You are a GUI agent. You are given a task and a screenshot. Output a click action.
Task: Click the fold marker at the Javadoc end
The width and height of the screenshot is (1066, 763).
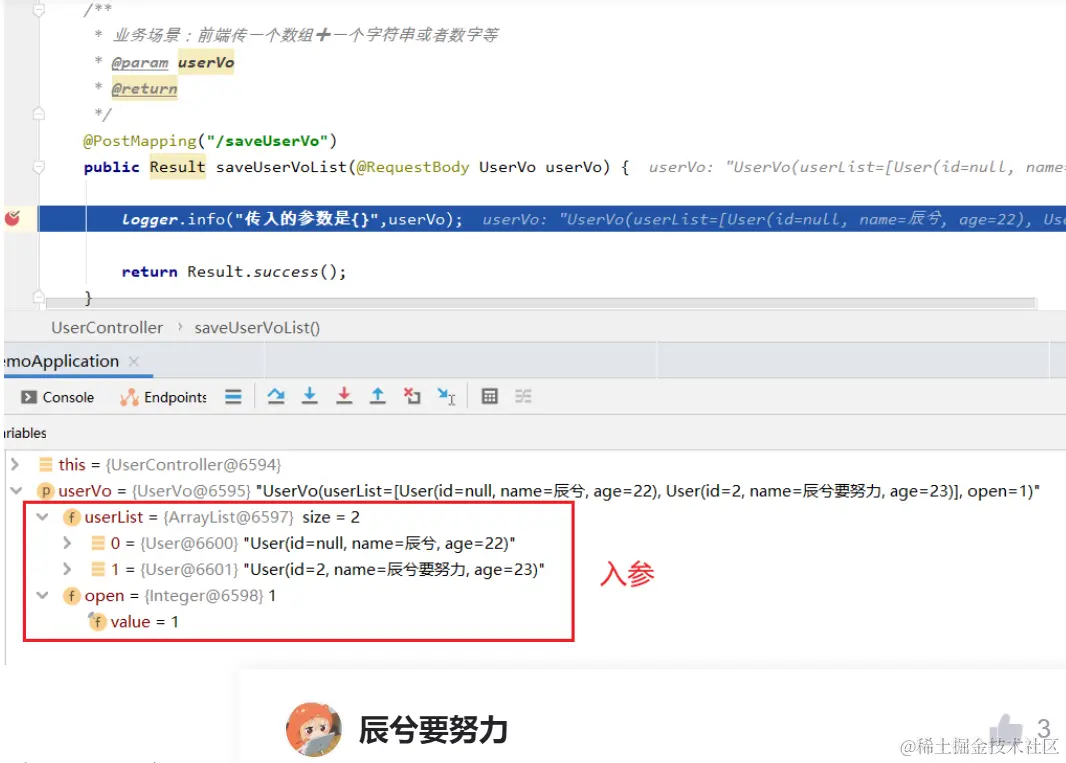tap(39, 114)
